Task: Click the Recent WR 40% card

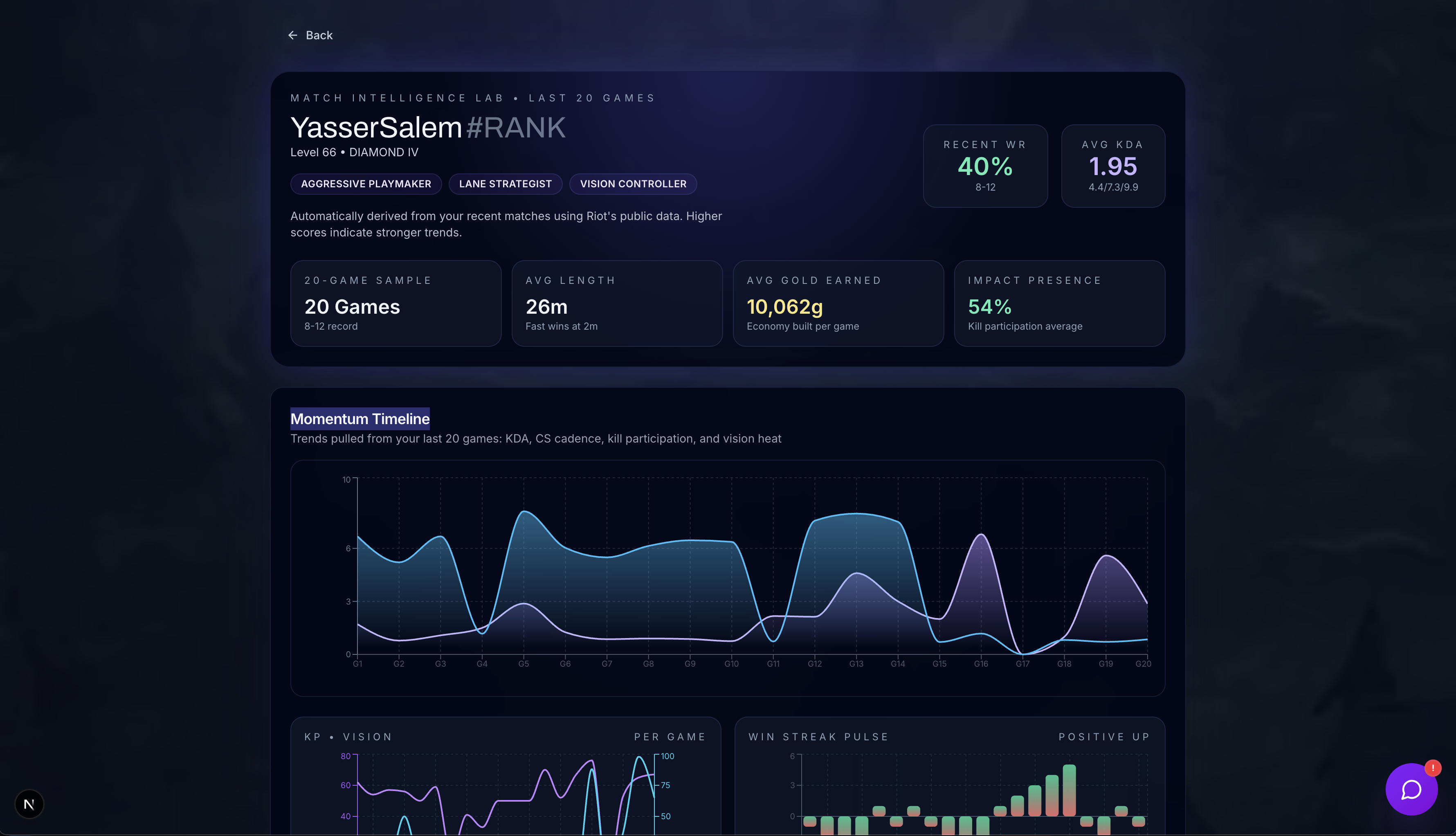Action: tap(984, 166)
